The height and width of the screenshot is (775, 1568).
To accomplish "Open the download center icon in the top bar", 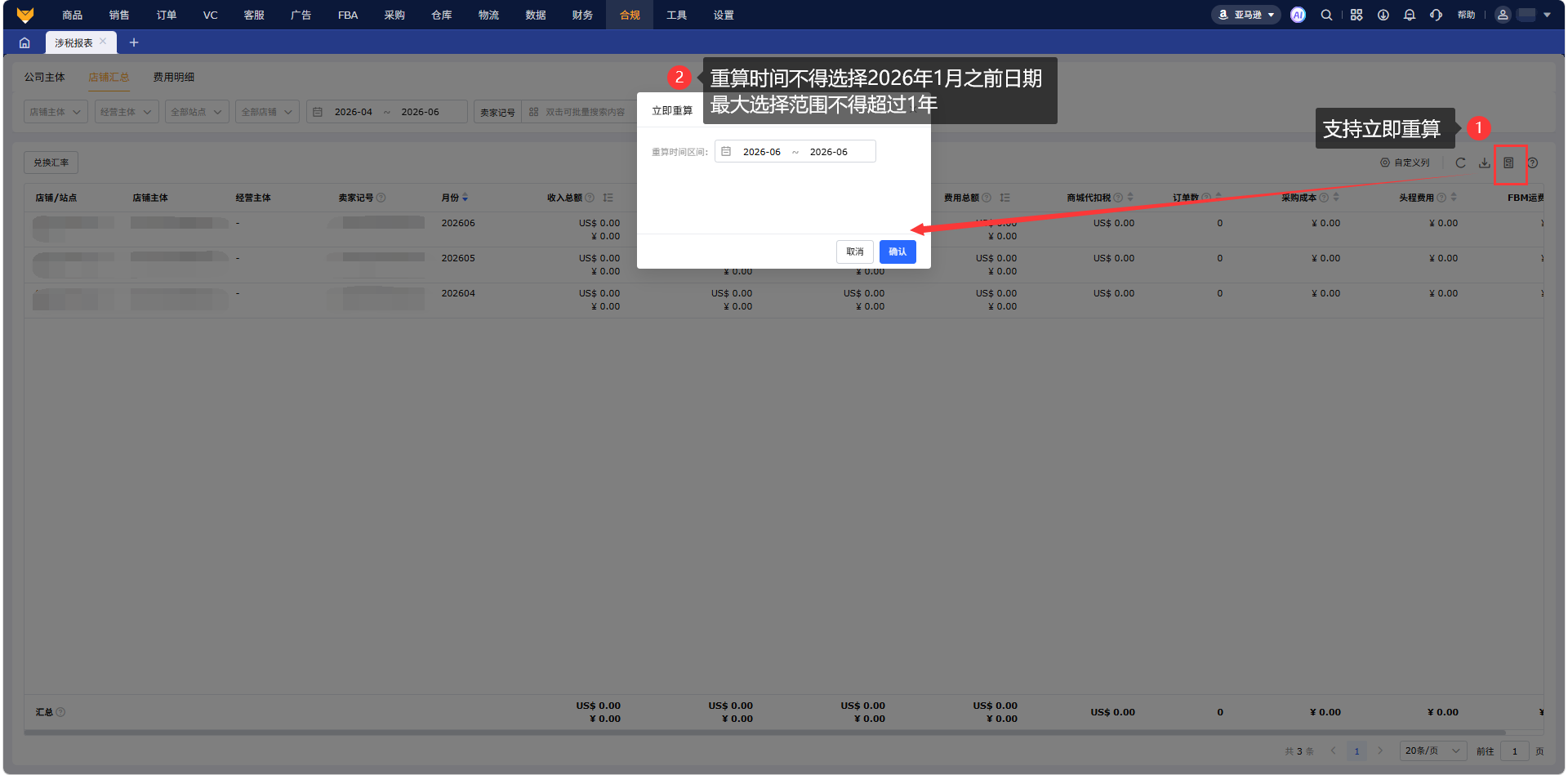I will coord(1383,15).
